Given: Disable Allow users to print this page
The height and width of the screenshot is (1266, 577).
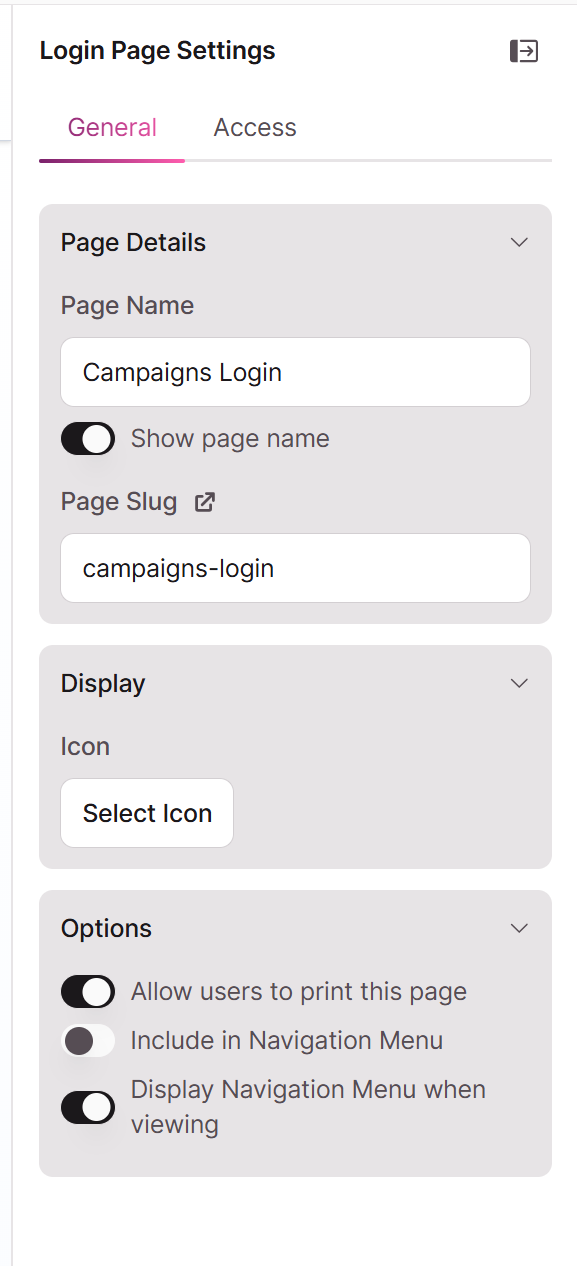Looking at the screenshot, I should pos(88,992).
